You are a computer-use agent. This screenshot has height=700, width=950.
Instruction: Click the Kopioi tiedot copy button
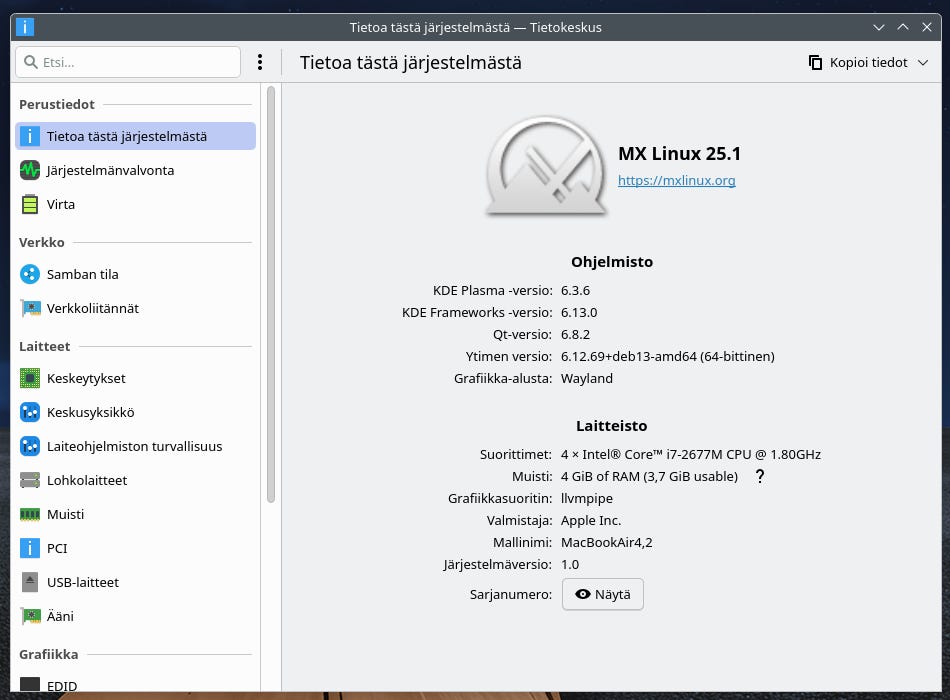[858, 63]
